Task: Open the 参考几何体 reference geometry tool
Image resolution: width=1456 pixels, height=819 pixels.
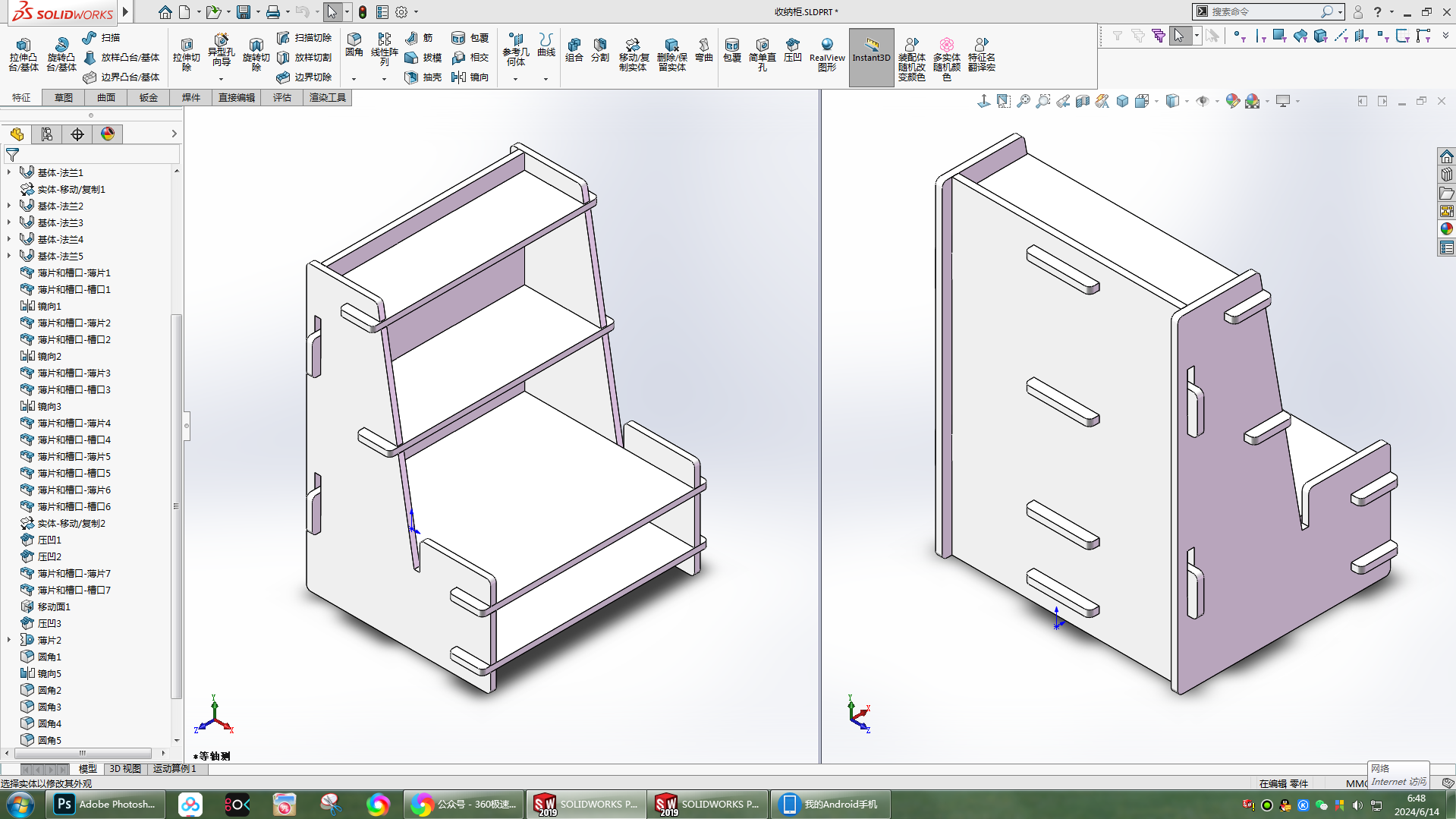Action: tap(516, 50)
